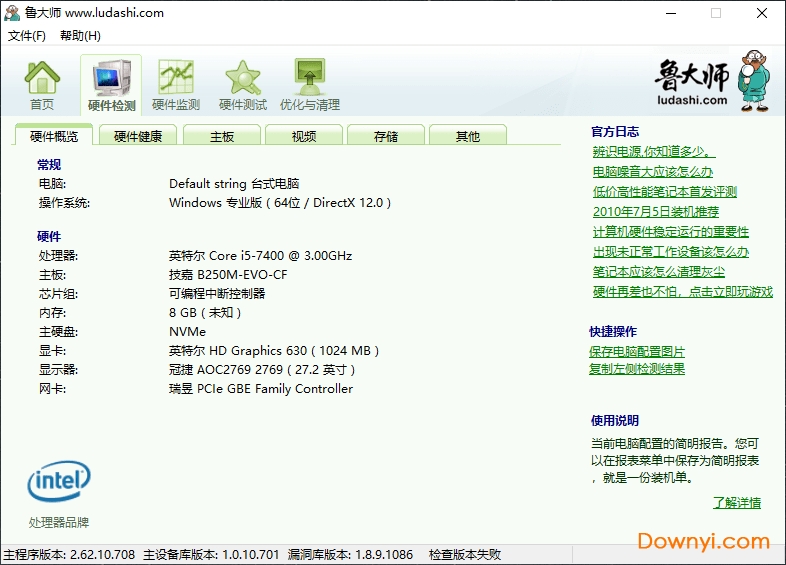Click status bar 检查版本失败 message

coord(465,554)
